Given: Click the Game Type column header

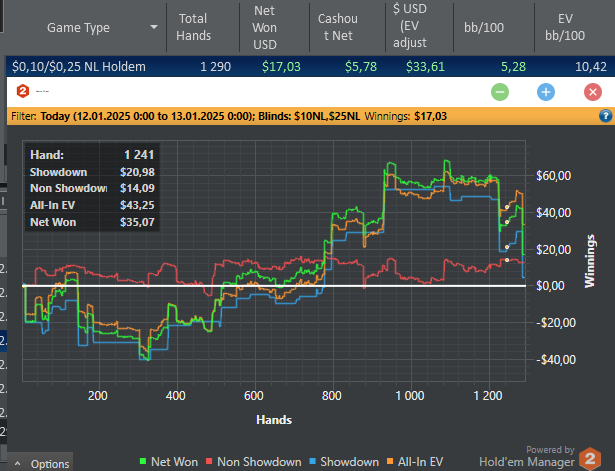Looking at the screenshot, I should [x=78, y=27].
